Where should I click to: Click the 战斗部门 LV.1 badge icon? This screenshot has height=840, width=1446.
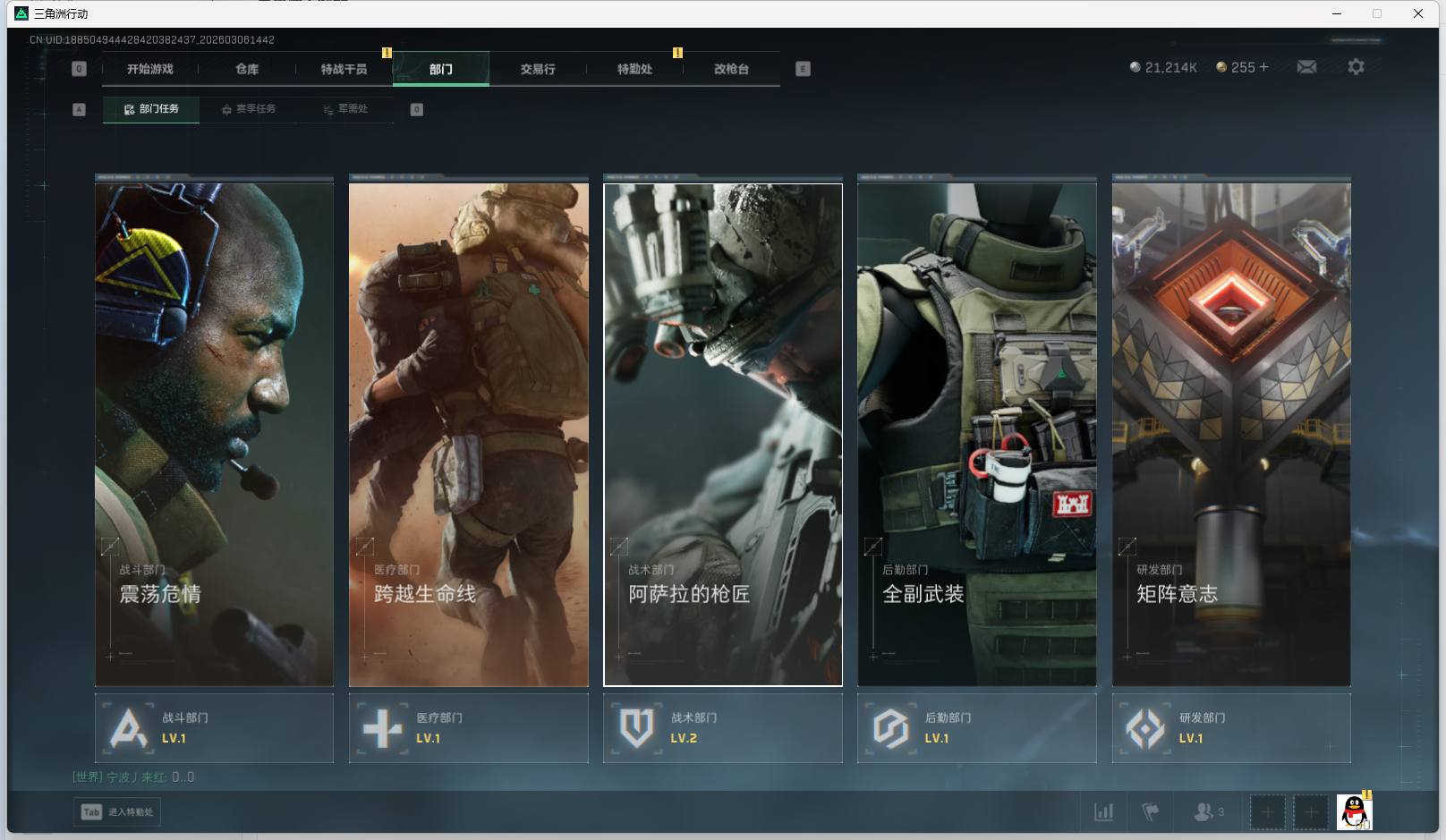point(128,728)
